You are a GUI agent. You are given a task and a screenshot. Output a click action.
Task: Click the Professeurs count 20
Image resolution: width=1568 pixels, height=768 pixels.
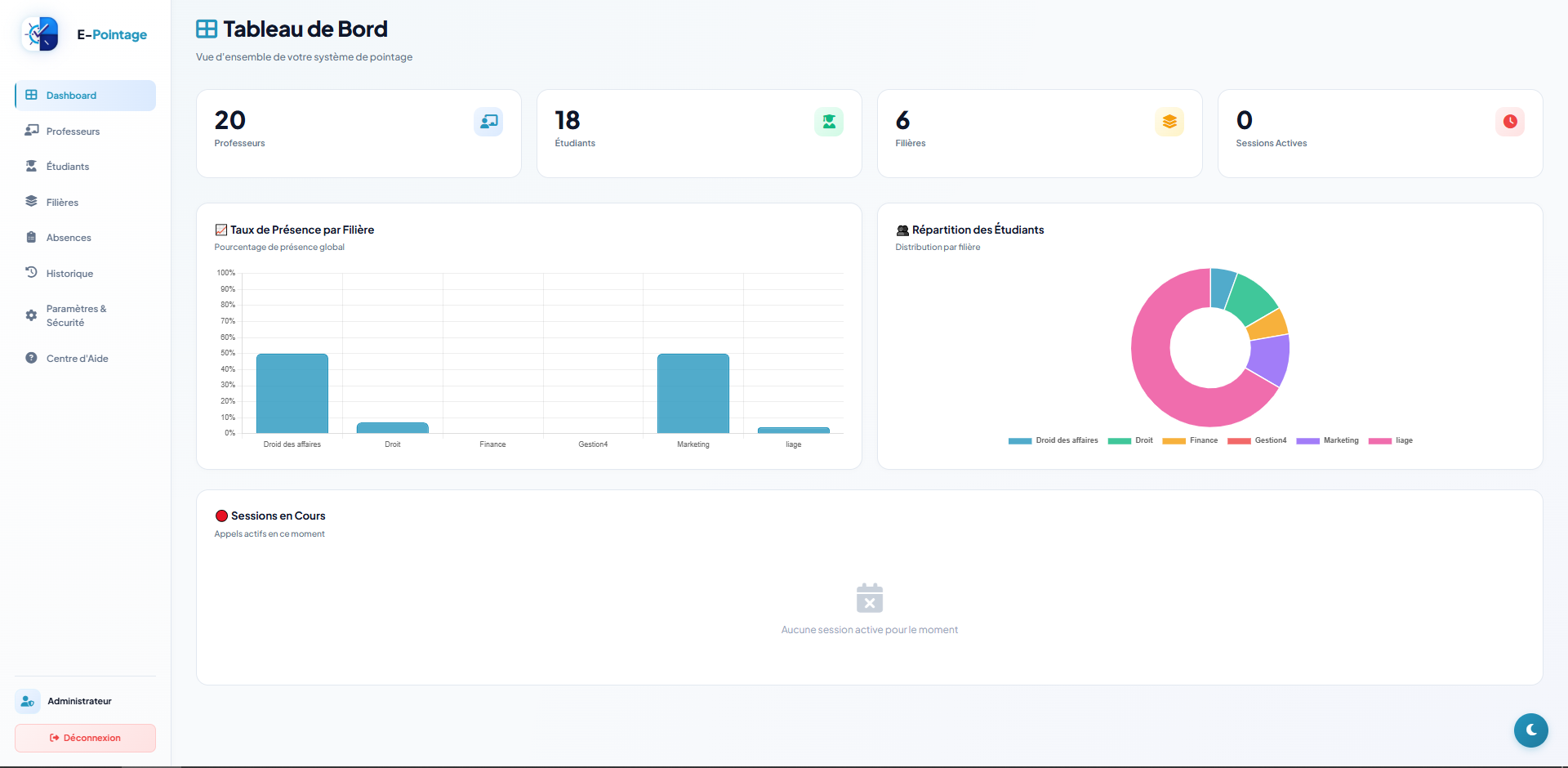pos(230,121)
